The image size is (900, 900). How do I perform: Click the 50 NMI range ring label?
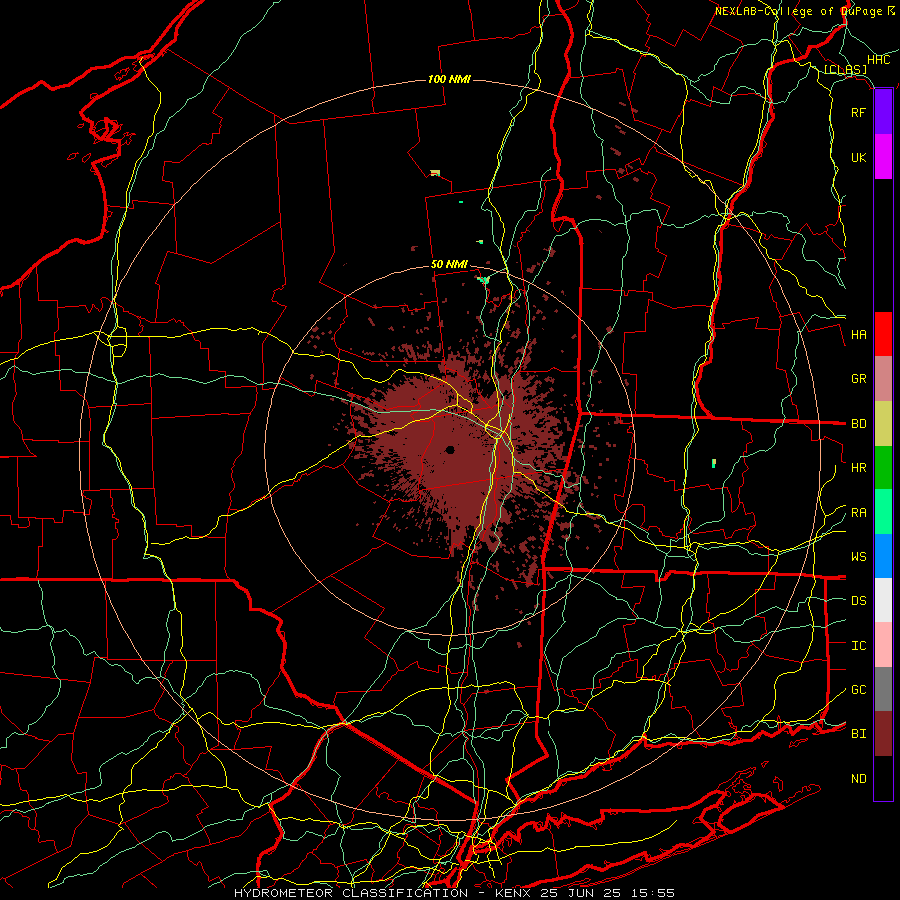coord(449,264)
